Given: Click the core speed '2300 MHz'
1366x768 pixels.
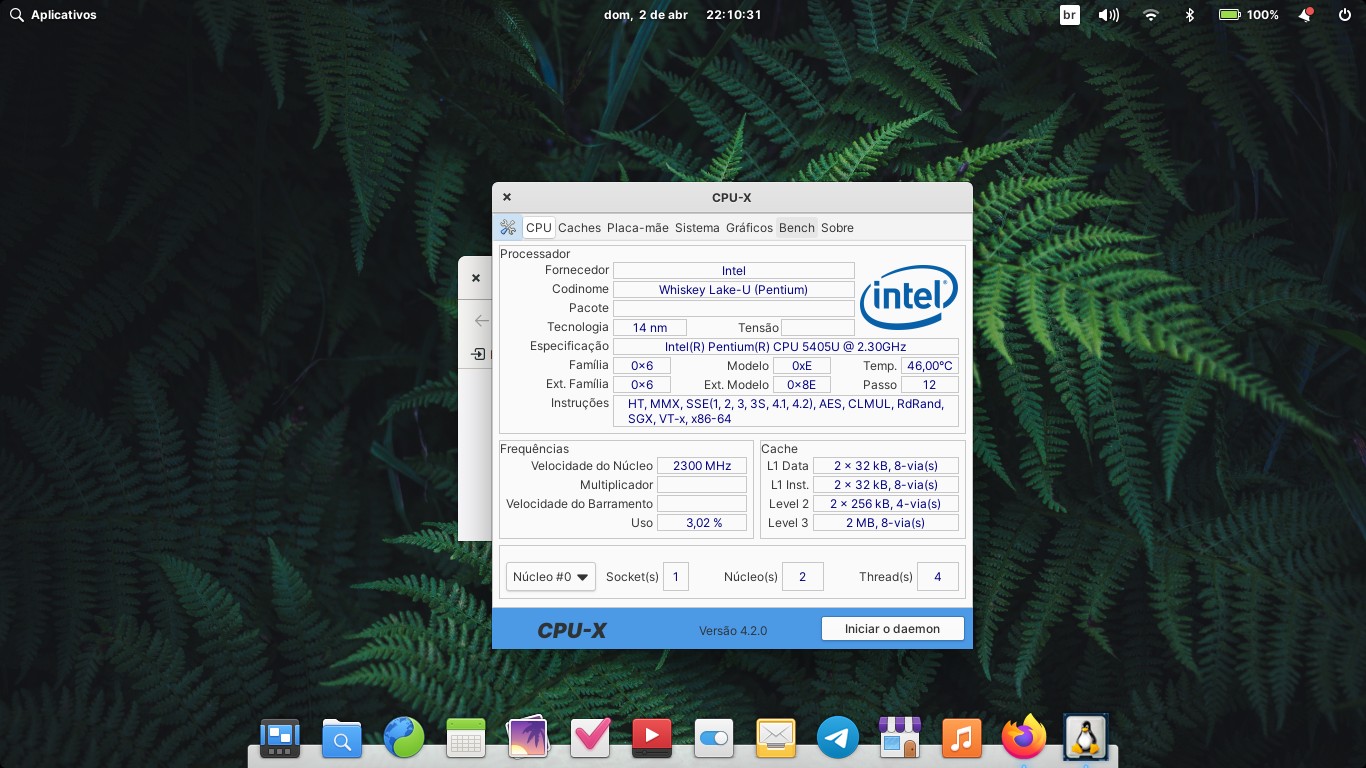Looking at the screenshot, I should 702,466.
